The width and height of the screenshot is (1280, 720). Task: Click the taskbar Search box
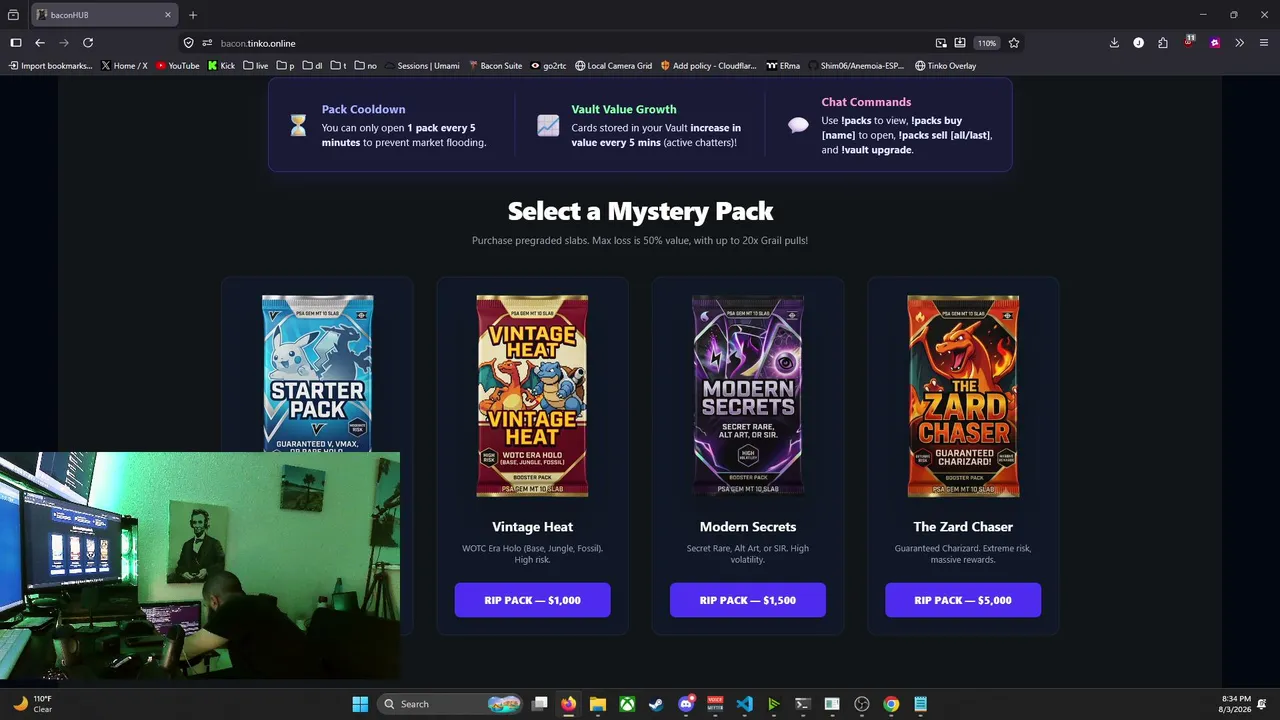(451, 704)
